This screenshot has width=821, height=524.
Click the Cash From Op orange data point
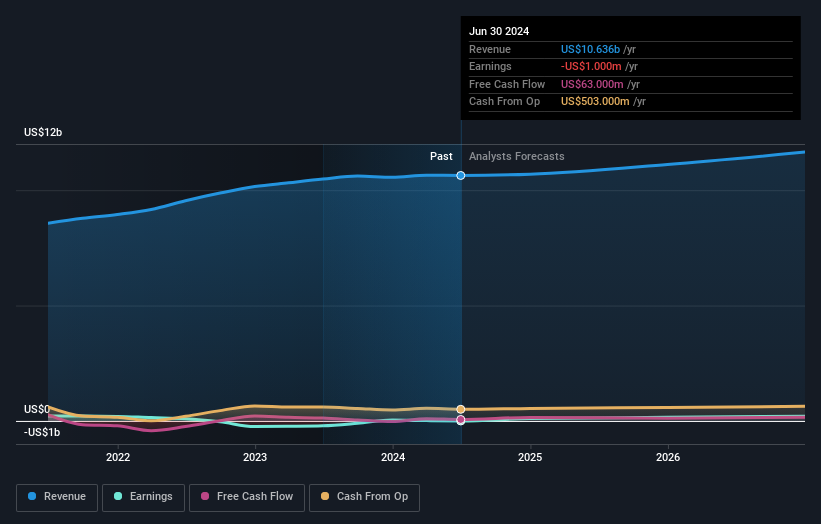click(x=461, y=409)
